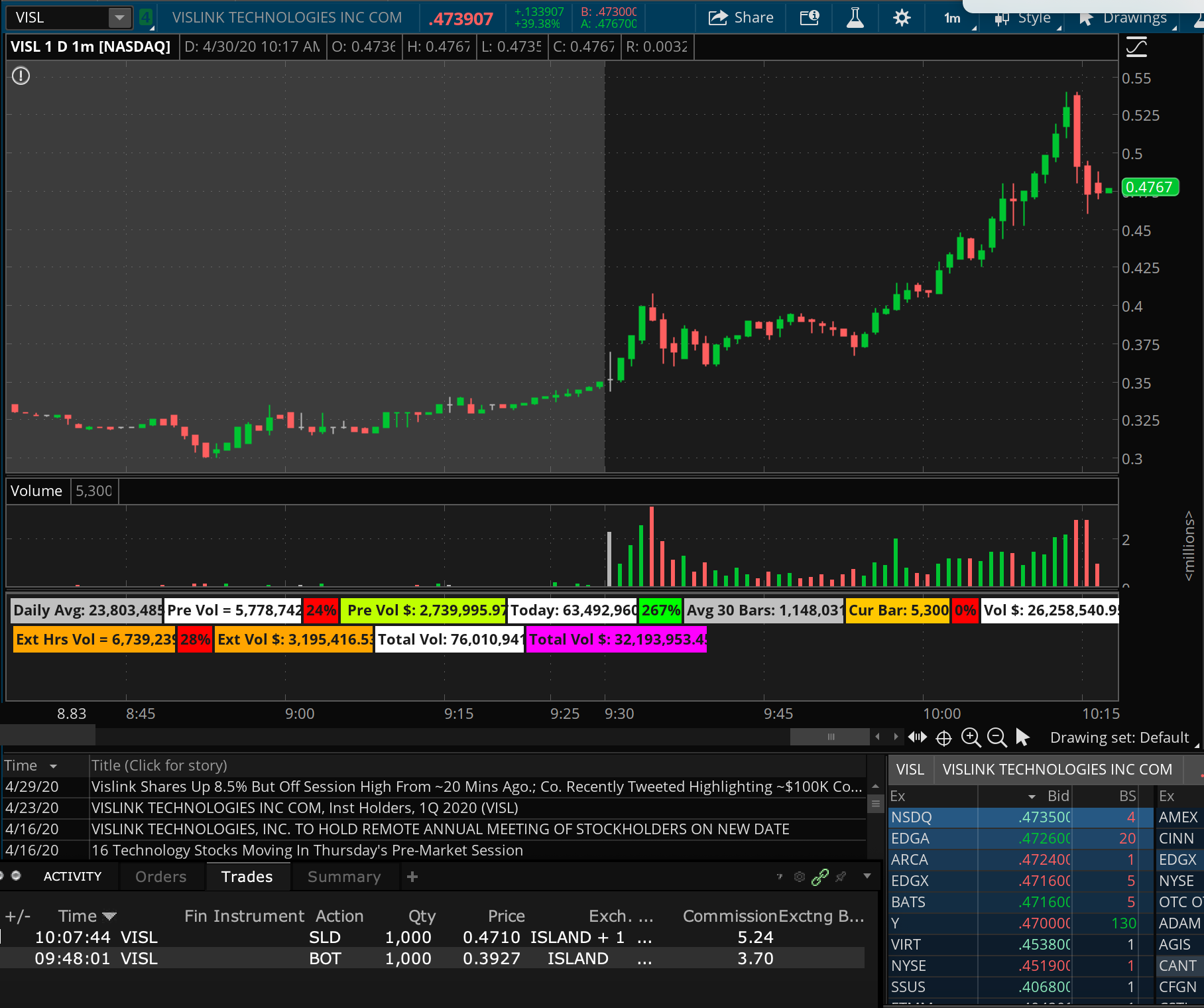Click the VISL symbol tab in Level II panel

click(x=910, y=769)
